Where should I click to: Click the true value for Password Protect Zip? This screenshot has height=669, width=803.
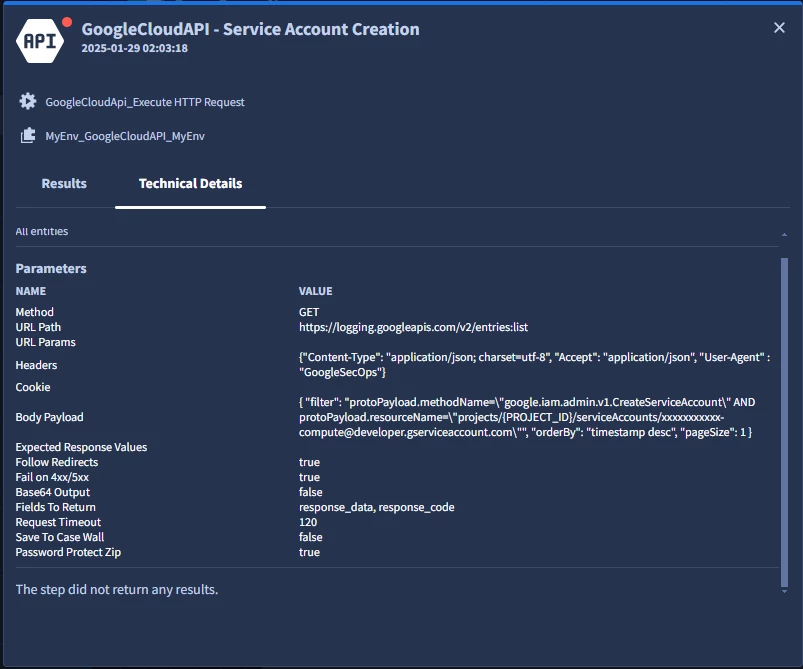309,552
